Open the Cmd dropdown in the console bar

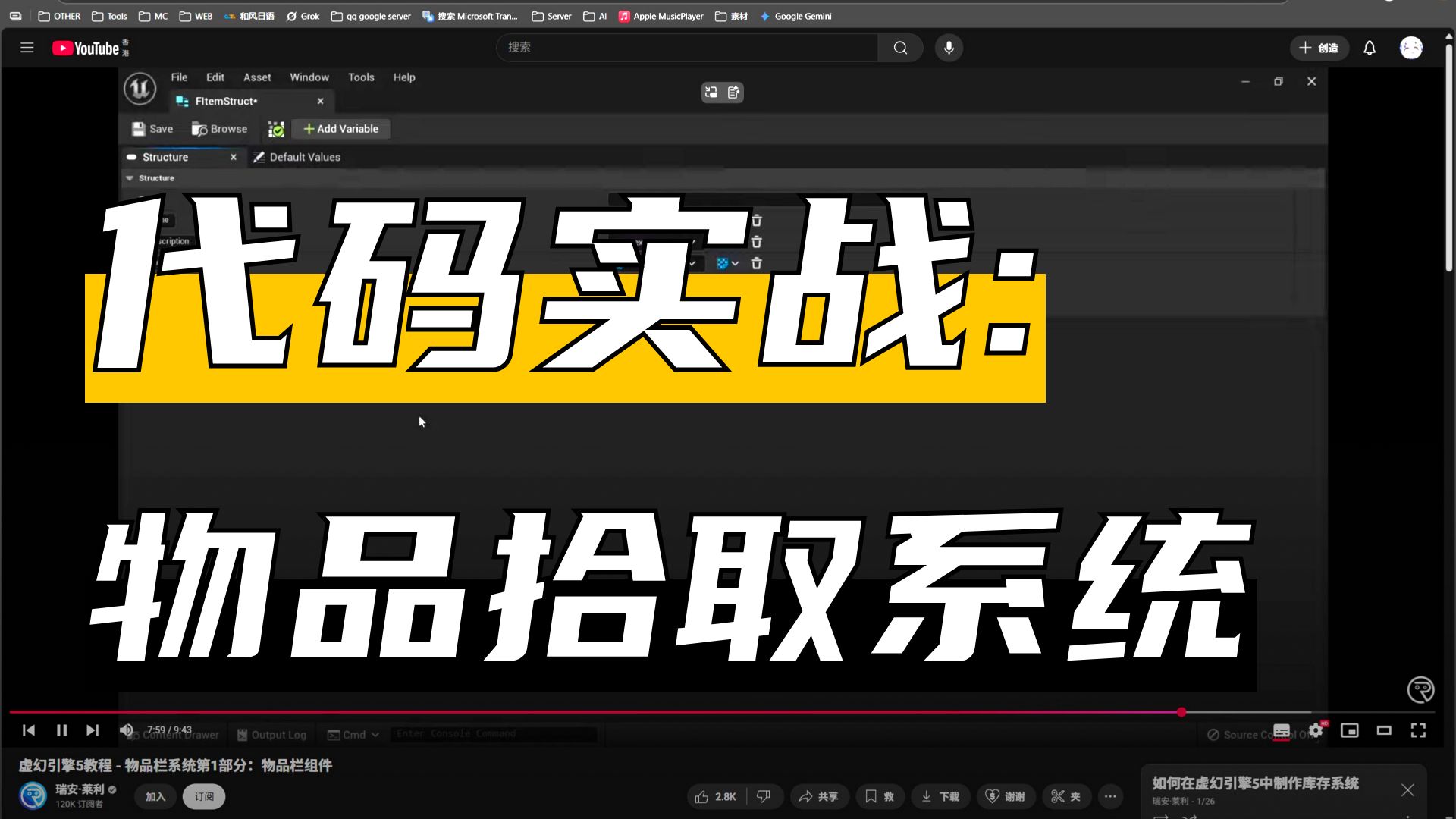(x=353, y=735)
